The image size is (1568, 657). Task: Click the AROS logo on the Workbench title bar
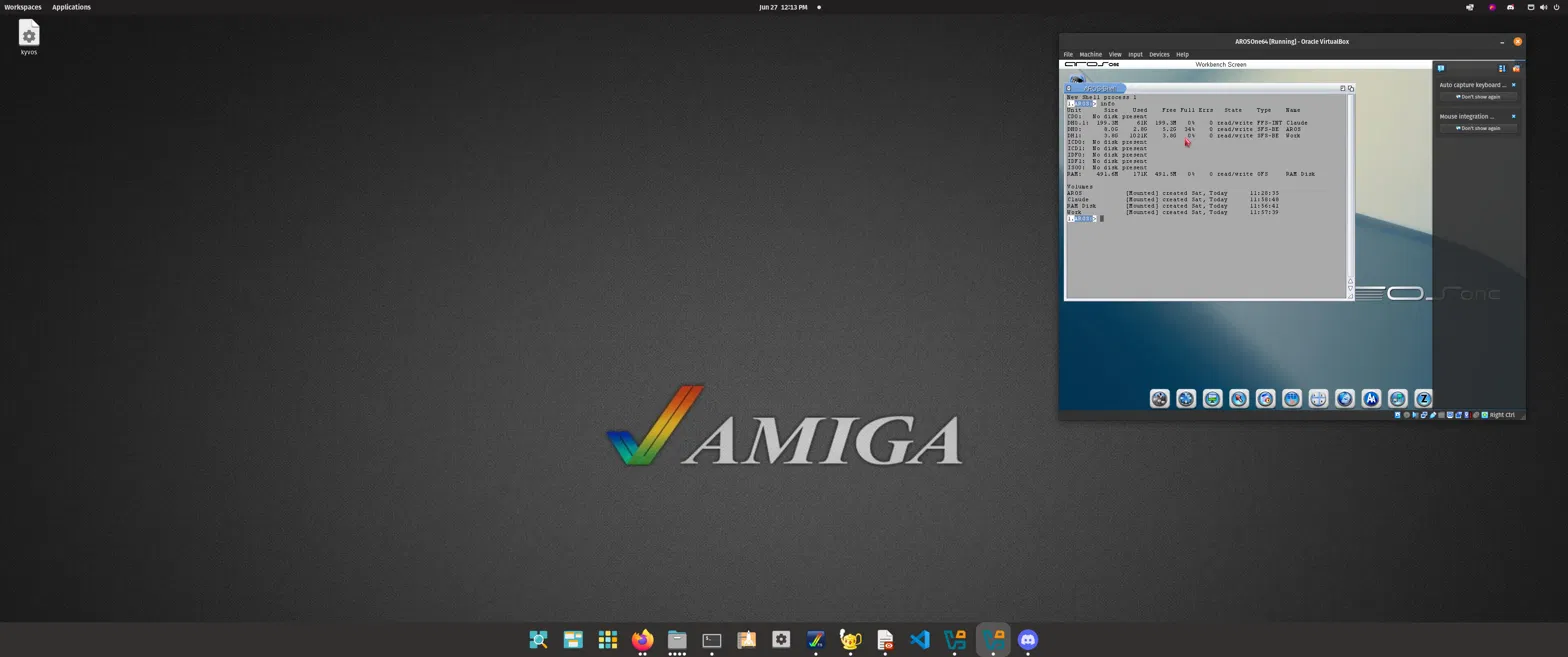click(x=1091, y=64)
